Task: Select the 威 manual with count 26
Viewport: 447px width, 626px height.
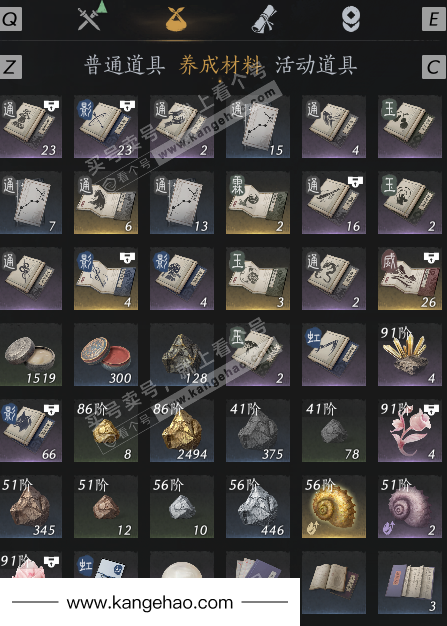Action: click(410, 279)
